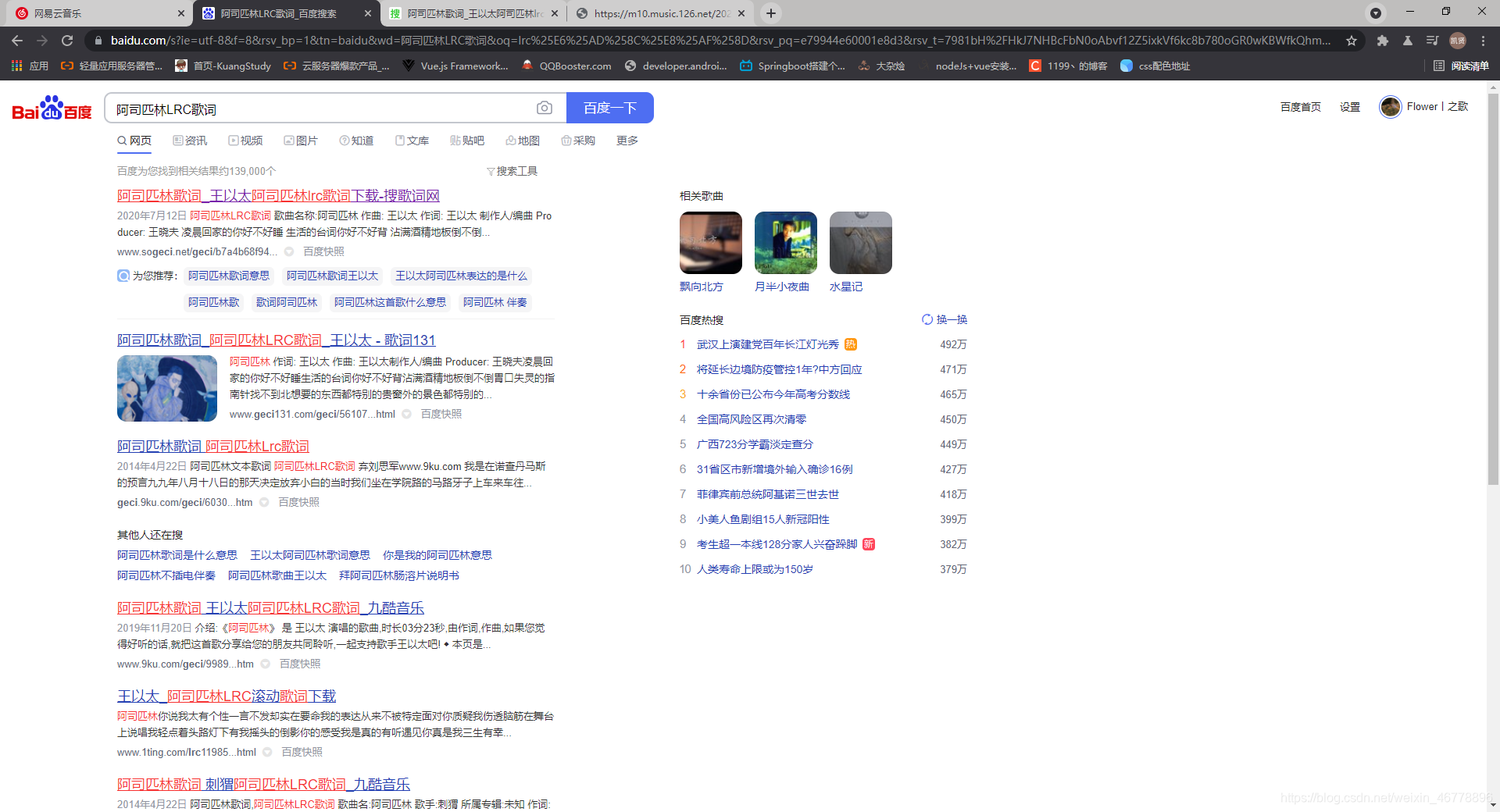Open 水星记 related song cover
Viewport: 1500px width, 812px height.
pyautogui.click(x=861, y=243)
